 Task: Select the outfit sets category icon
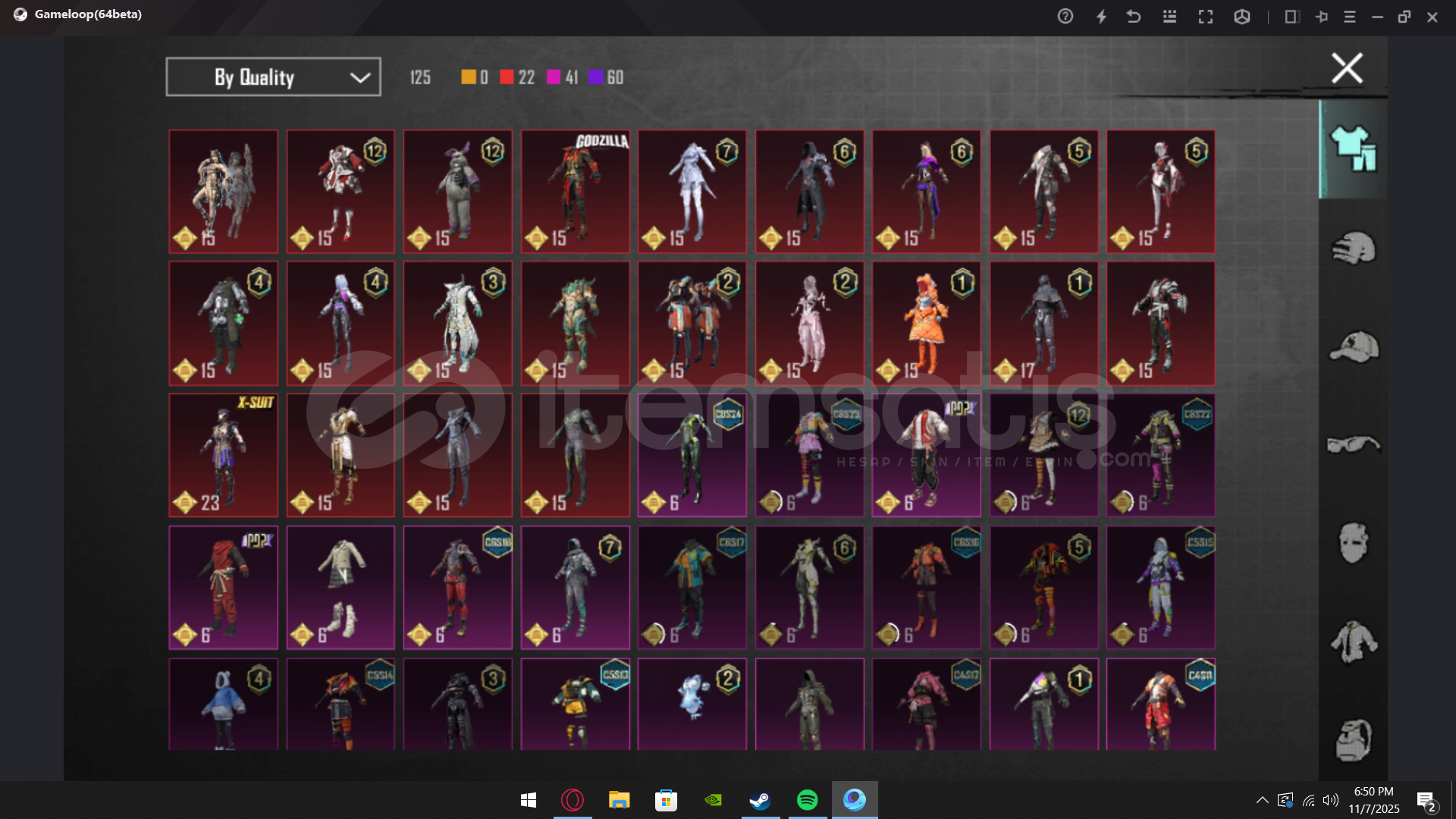point(1354,148)
